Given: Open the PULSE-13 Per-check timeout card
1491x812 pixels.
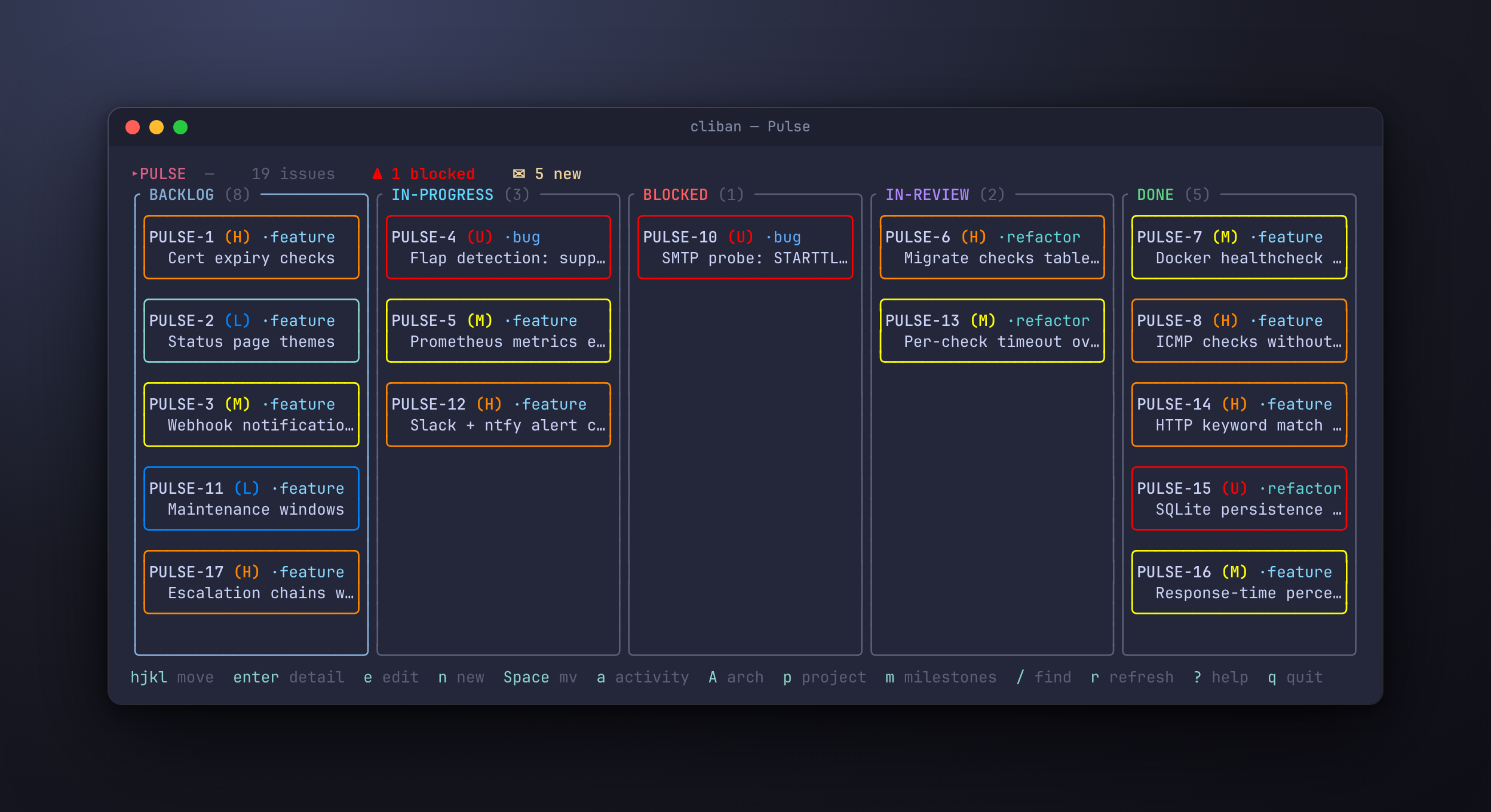Looking at the screenshot, I should pyautogui.click(x=992, y=331).
